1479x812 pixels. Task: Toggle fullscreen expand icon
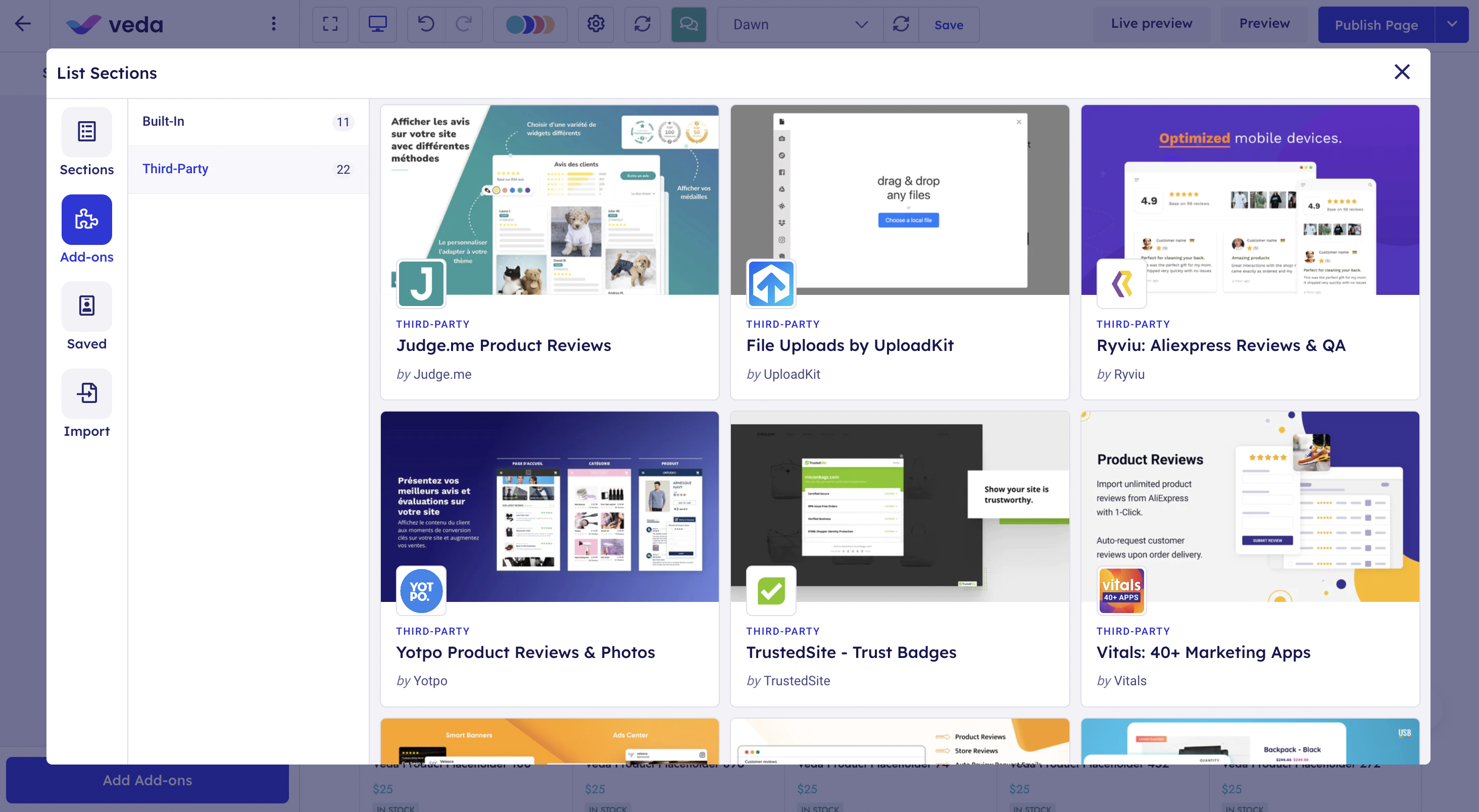click(330, 24)
